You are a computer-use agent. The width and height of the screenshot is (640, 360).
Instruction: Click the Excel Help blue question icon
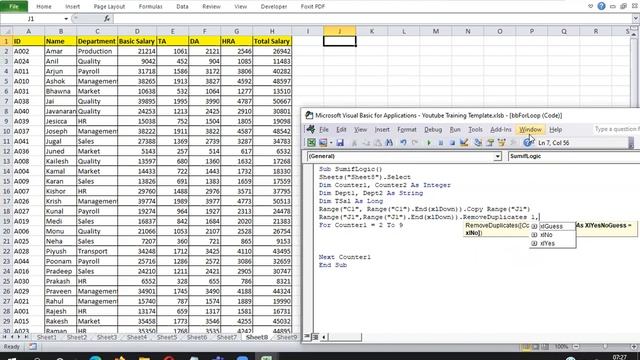[x=601, y=6]
